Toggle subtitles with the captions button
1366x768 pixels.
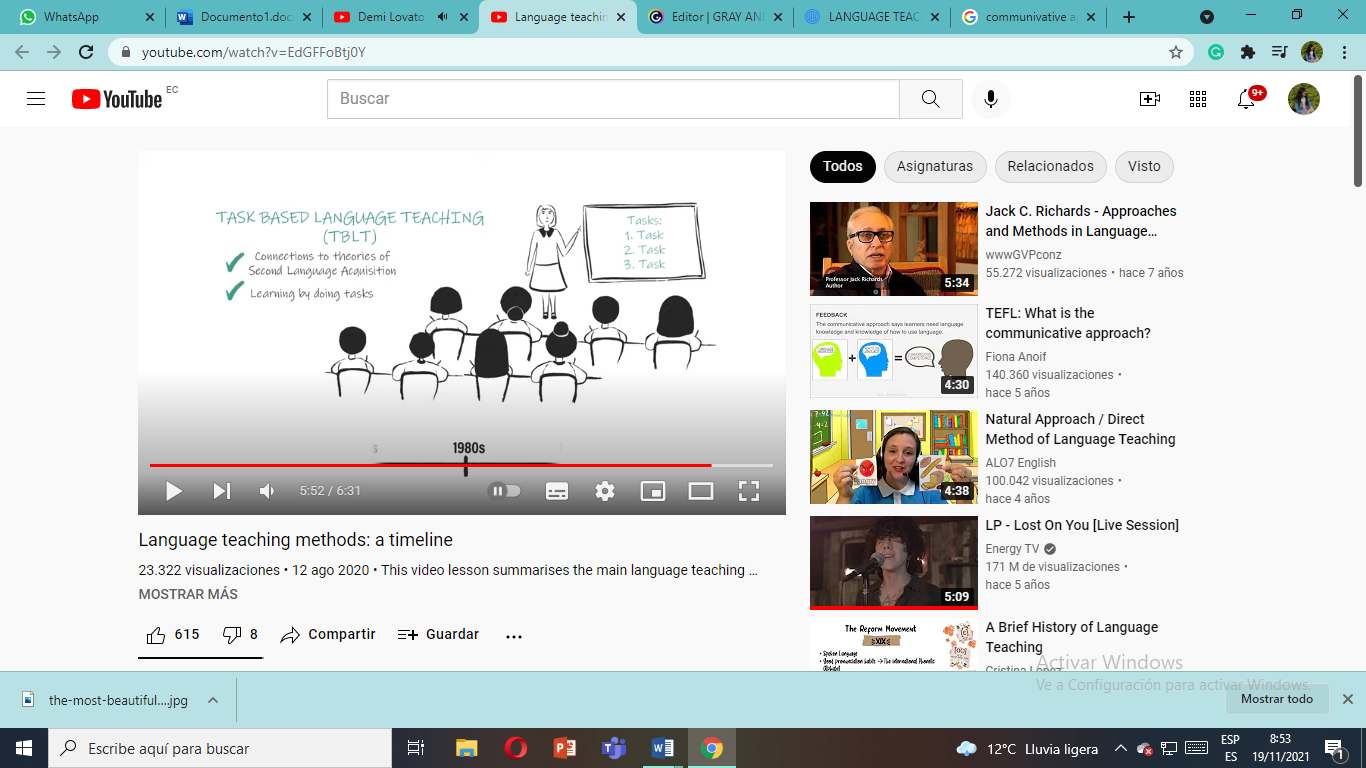[x=557, y=491]
